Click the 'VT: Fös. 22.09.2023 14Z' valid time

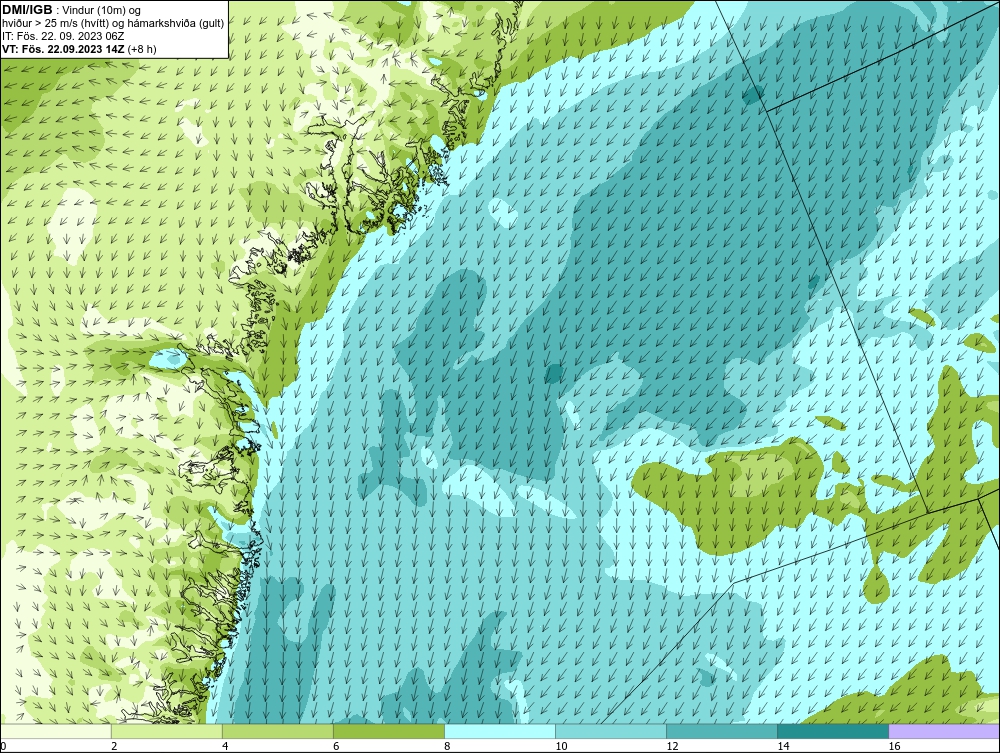click(64, 49)
